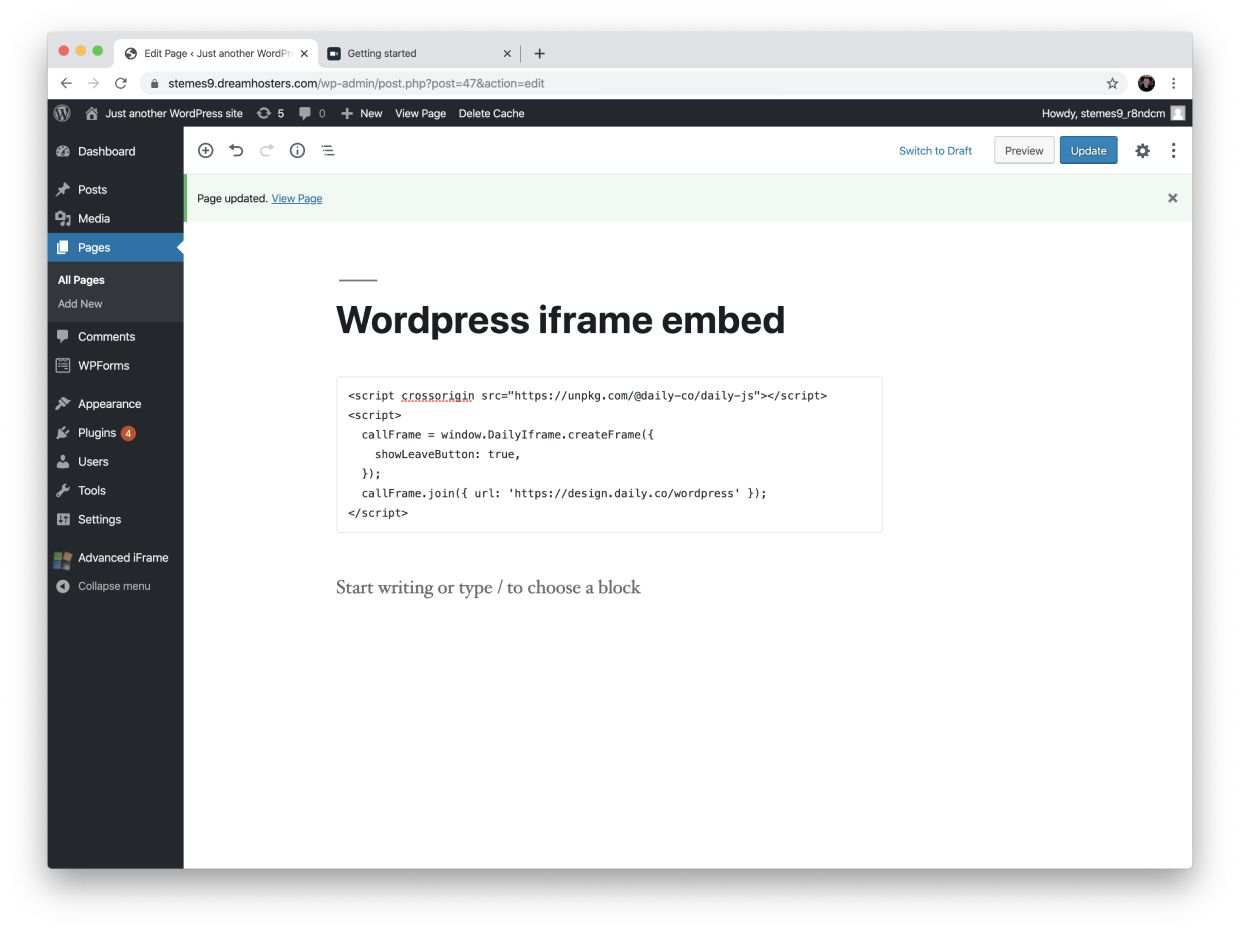Select the Add New submenu item
1240x932 pixels.
click(80, 303)
